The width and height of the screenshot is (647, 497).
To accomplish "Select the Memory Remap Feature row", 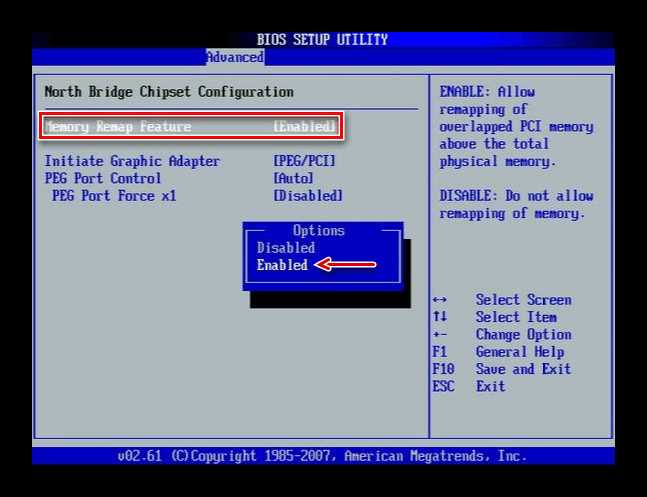I will (x=191, y=126).
